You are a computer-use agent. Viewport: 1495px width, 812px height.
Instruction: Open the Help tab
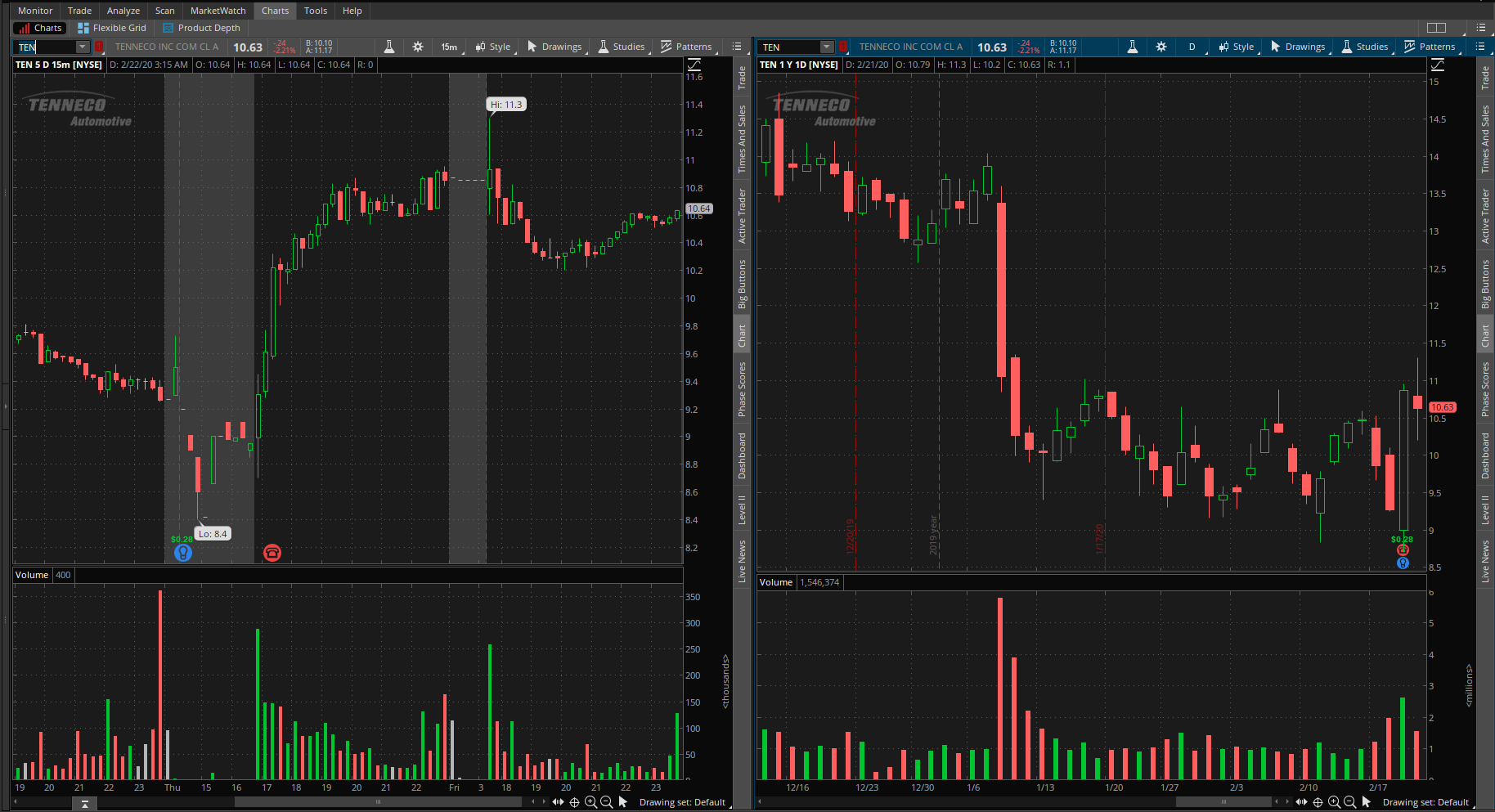click(x=352, y=11)
